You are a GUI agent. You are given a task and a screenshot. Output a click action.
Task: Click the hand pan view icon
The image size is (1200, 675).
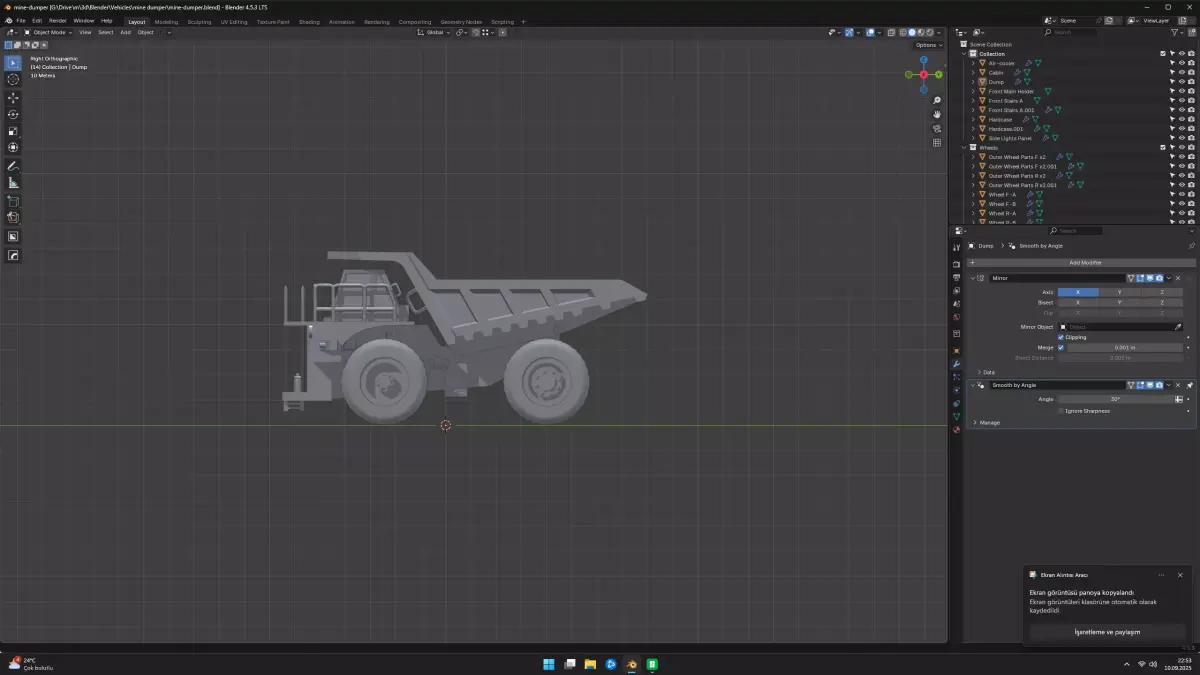pyautogui.click(x=937, y=114)
